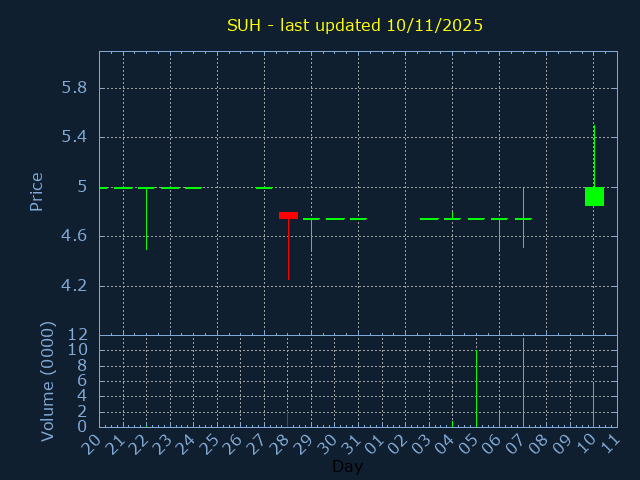Image resolution: width=640 pixels, height=480 pixels.
Task: Click the red candlestick body on day 28
Action: tap(288, 215)
